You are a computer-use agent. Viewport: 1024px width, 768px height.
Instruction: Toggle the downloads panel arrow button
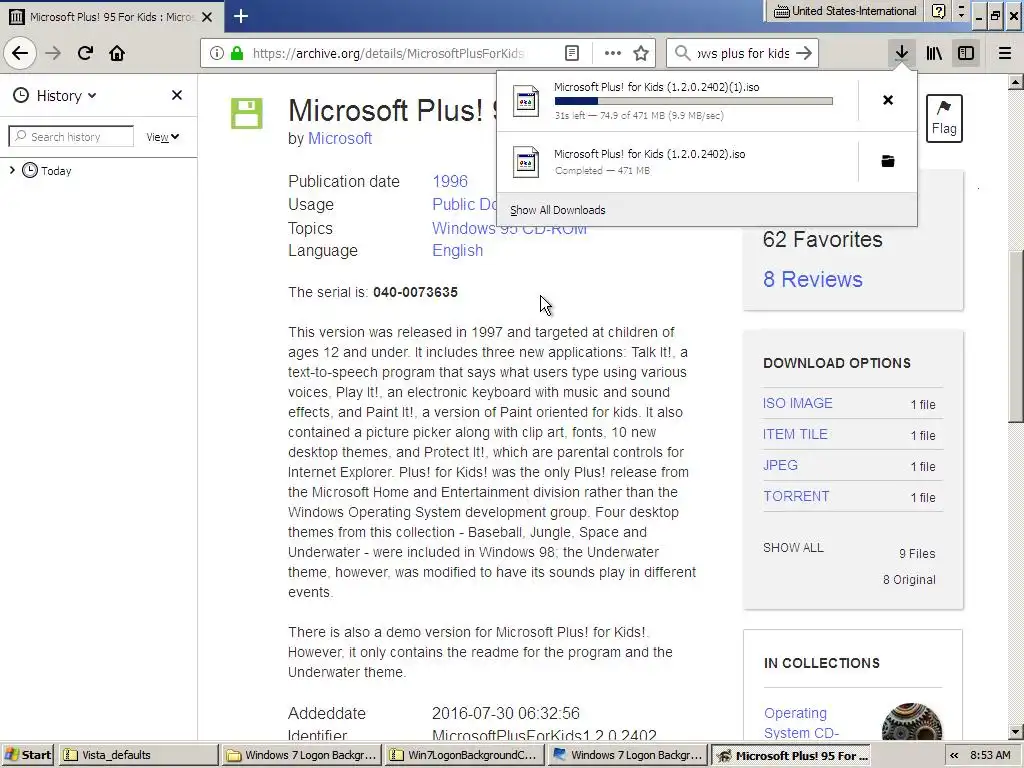click(x=902, y=53)
